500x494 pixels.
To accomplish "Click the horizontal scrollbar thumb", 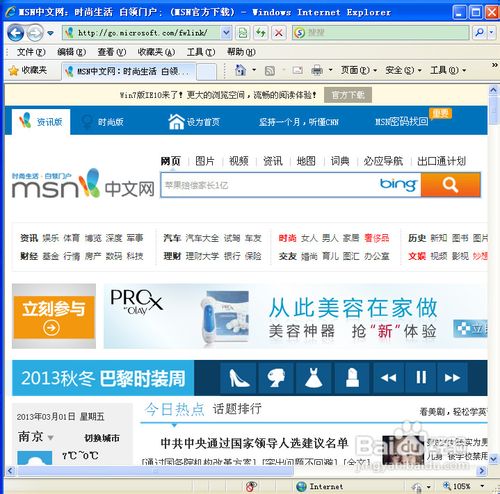I will click(156, 471).
